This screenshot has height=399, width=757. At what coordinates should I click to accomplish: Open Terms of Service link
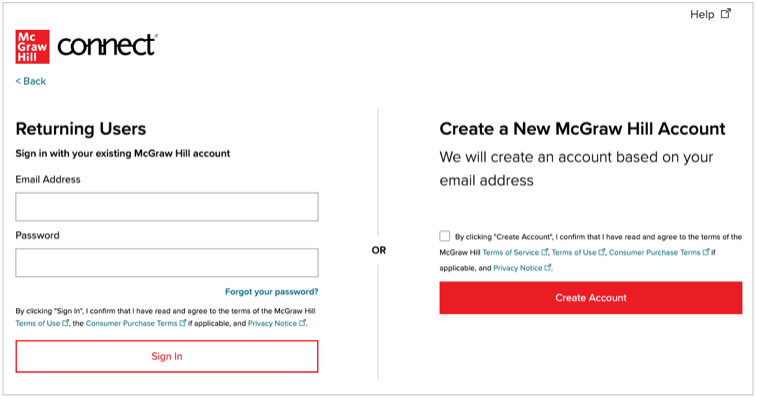[x=511, y=252]
